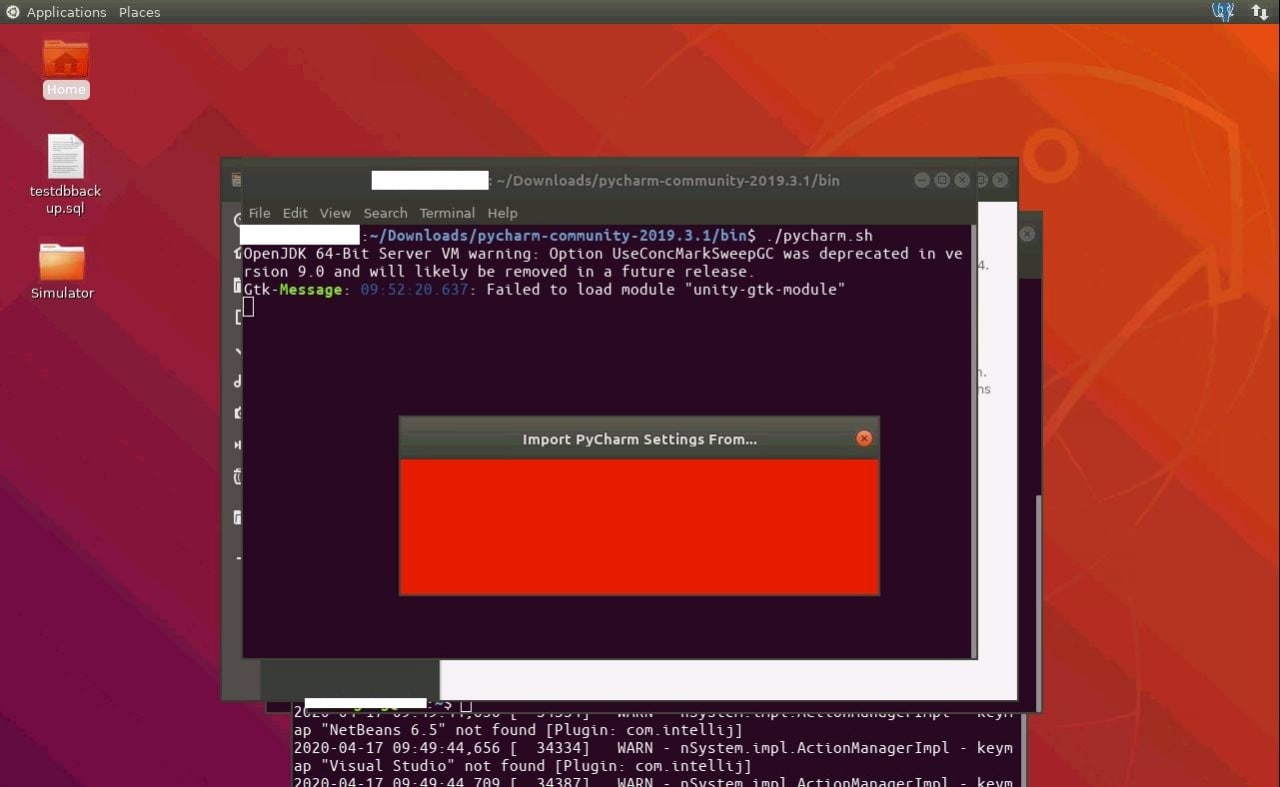Screen dimensions: 1280x787
Task: Close the pycharm-community terminal window
Action: coord(962,180)
